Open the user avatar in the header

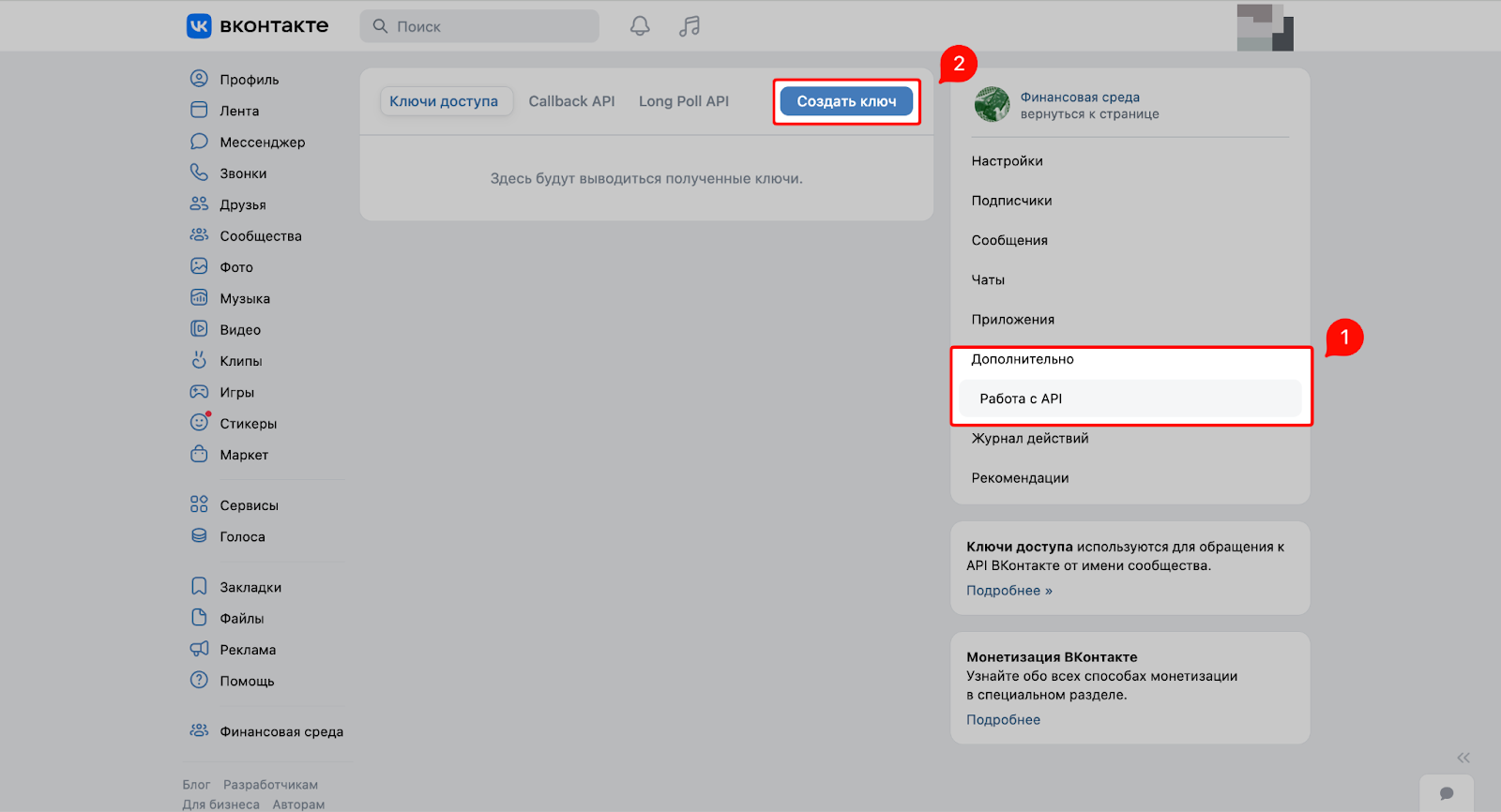click(1265, 27)
